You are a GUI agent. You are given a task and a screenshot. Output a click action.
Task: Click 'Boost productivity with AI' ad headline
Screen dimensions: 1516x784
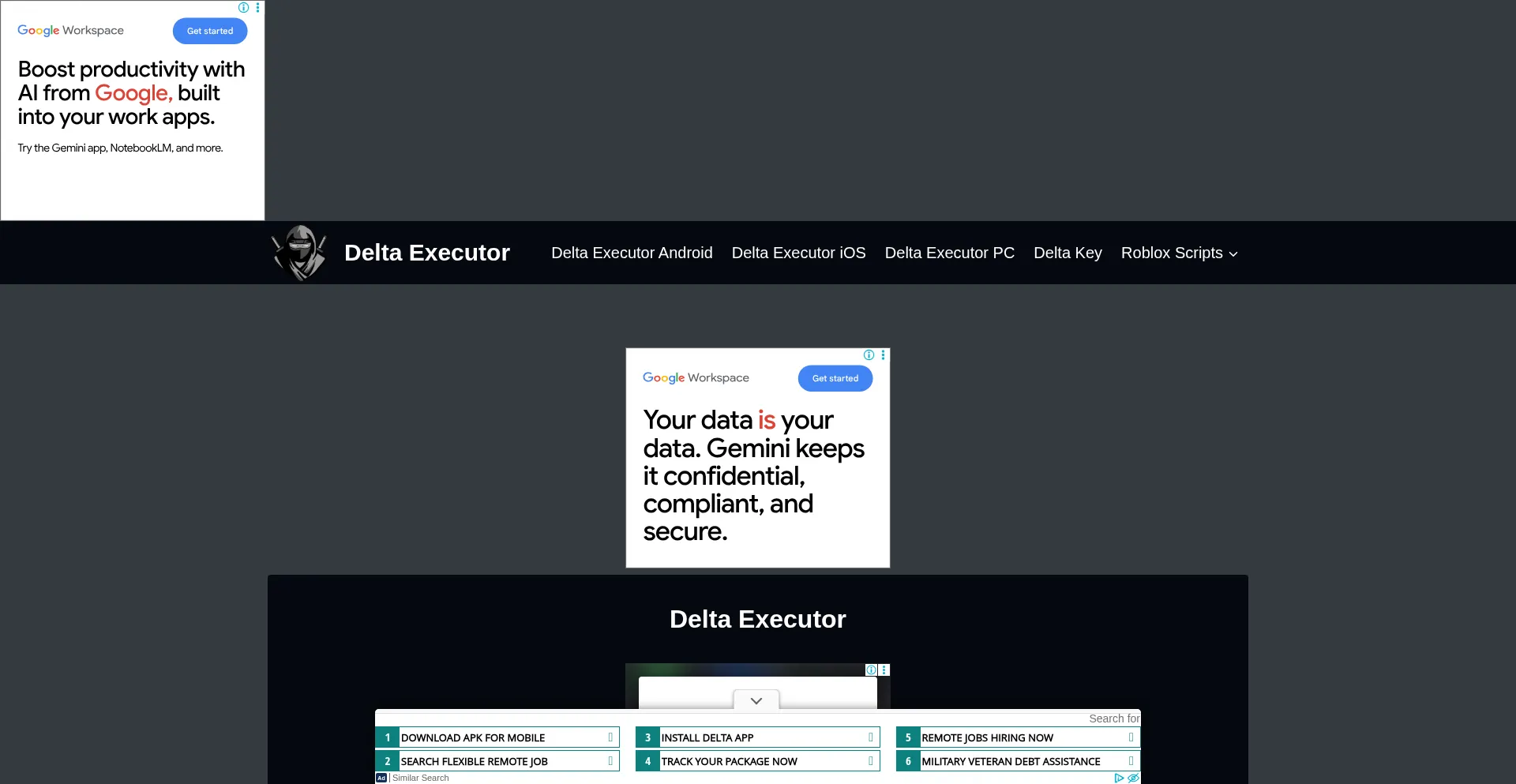[132, 92]
